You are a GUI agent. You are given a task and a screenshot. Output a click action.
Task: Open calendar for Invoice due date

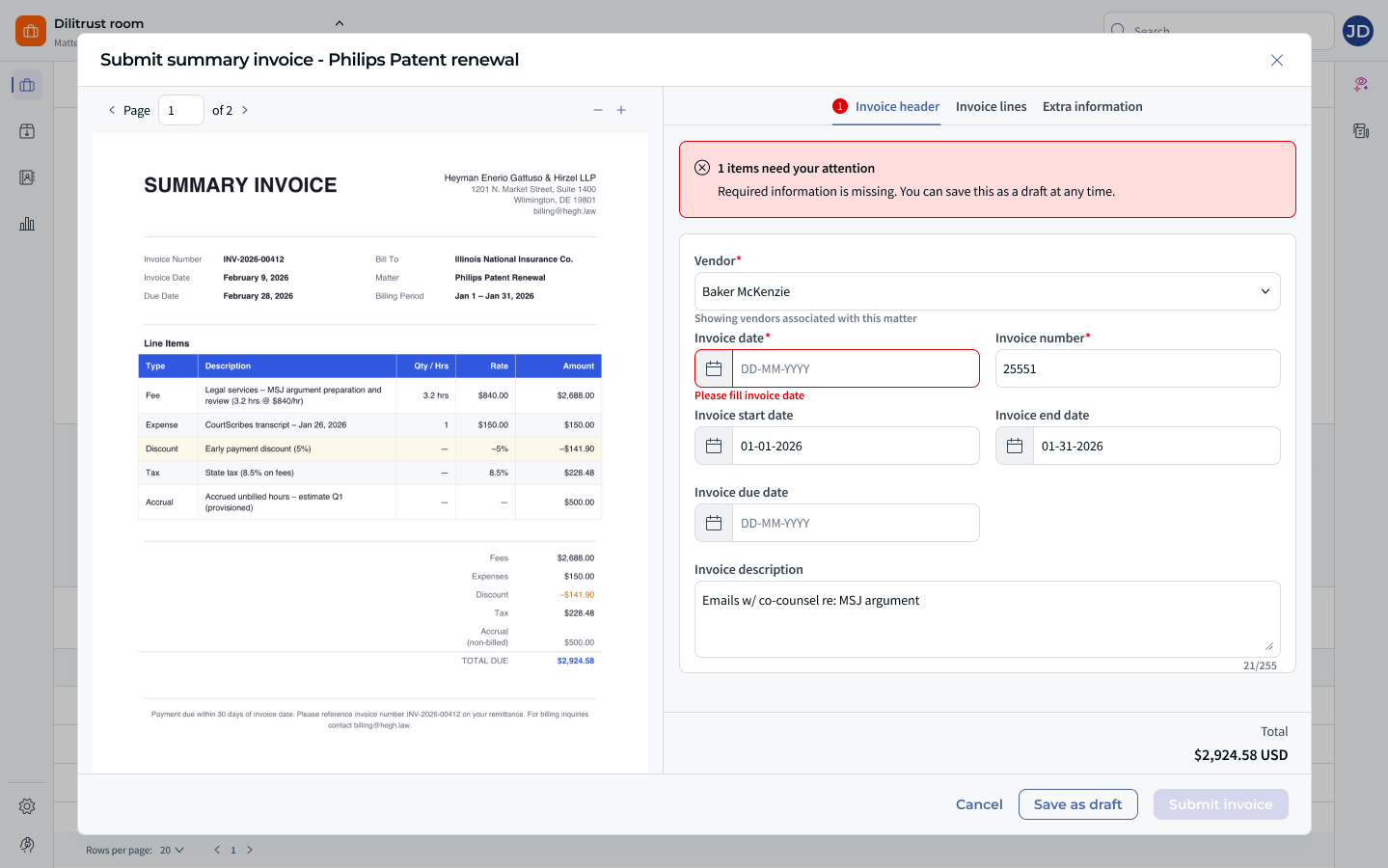click(x=714, y=523)
